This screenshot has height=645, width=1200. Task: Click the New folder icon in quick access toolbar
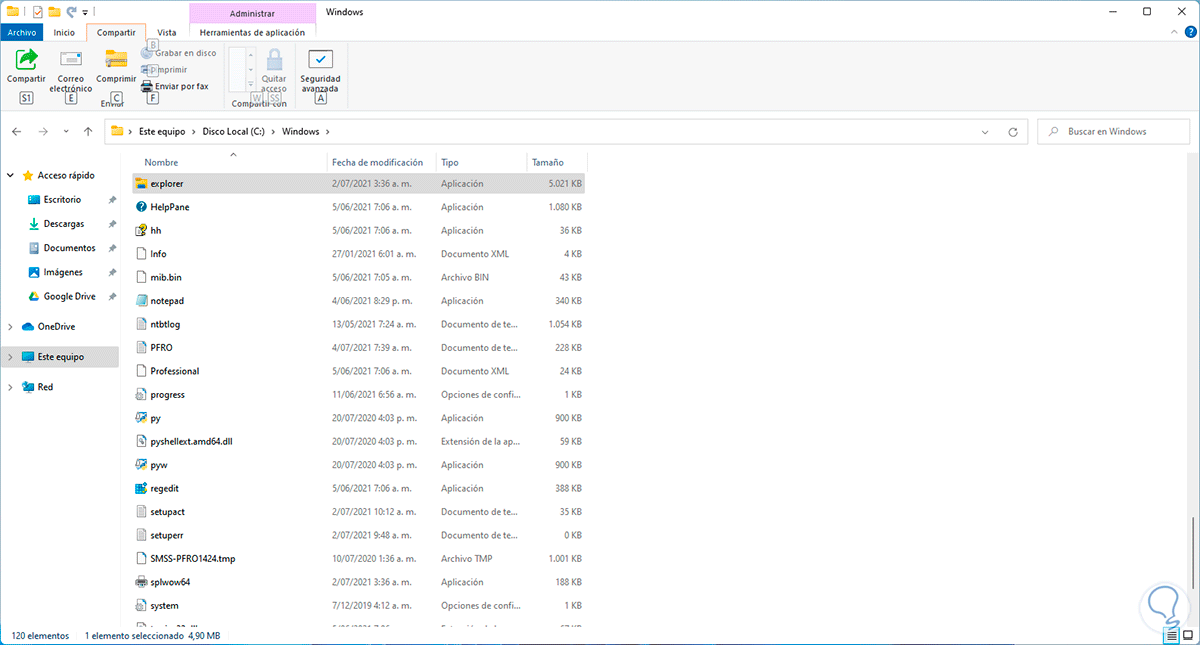[x=55, y=12]
